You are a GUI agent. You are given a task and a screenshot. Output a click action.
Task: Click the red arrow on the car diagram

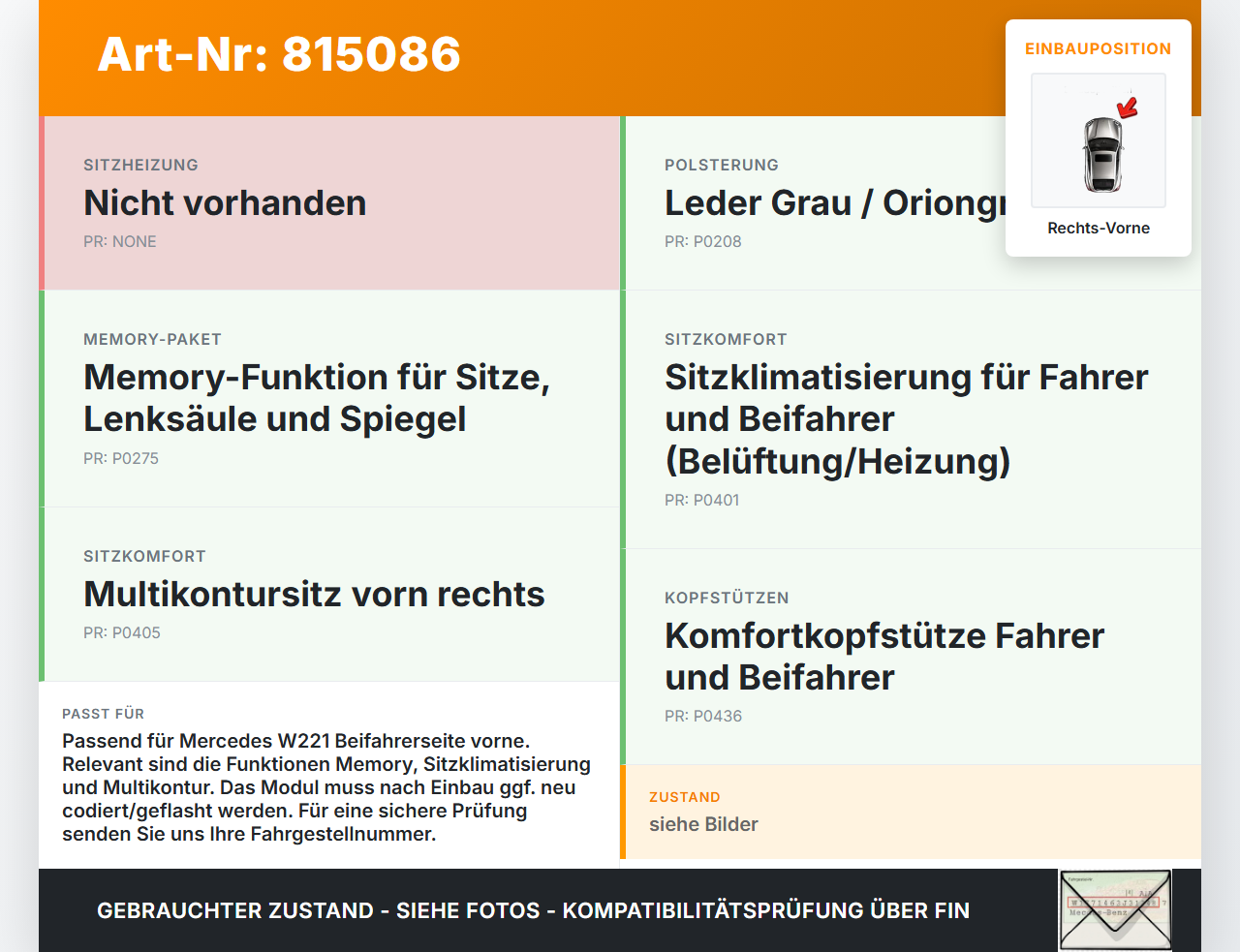(x=1128, y=107)
